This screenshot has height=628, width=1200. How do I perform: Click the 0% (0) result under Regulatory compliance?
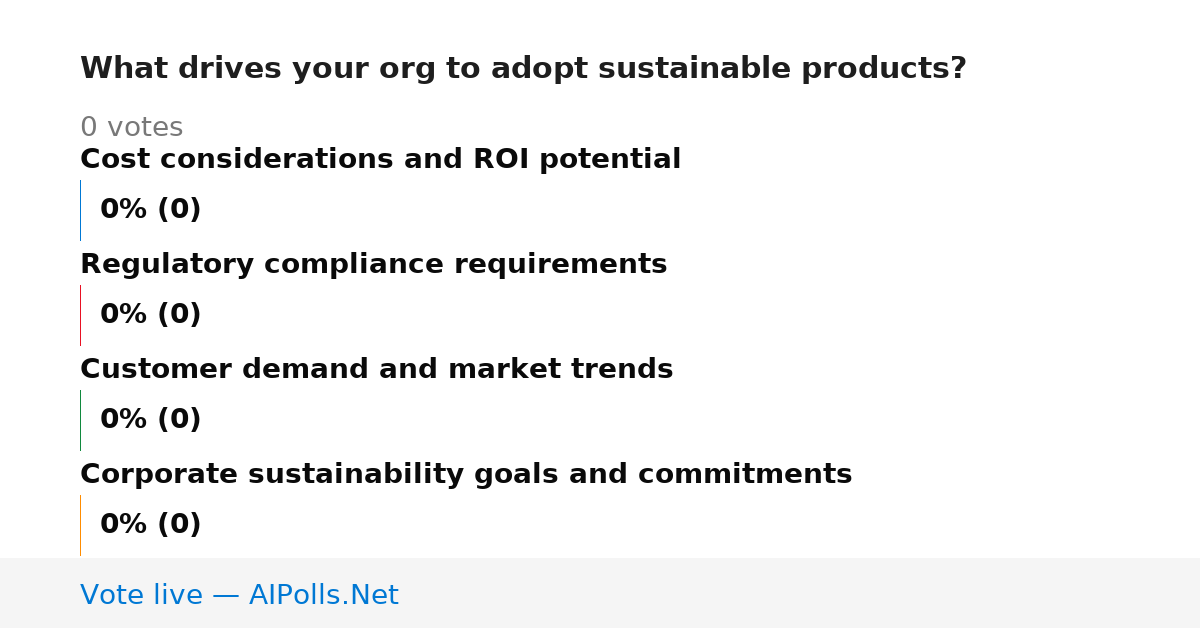pyautogui.click(x=150, y=315)
